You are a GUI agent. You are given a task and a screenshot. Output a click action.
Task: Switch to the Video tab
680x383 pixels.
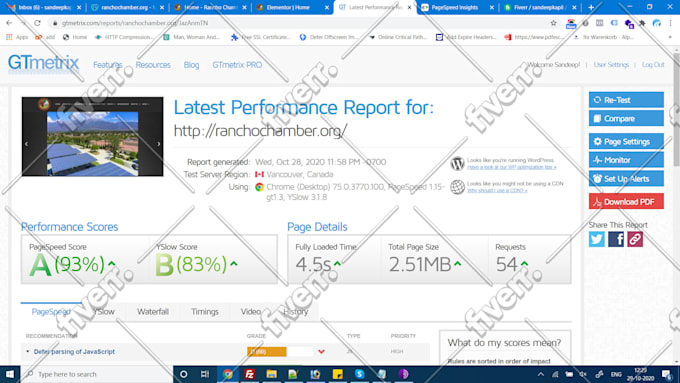251,311
